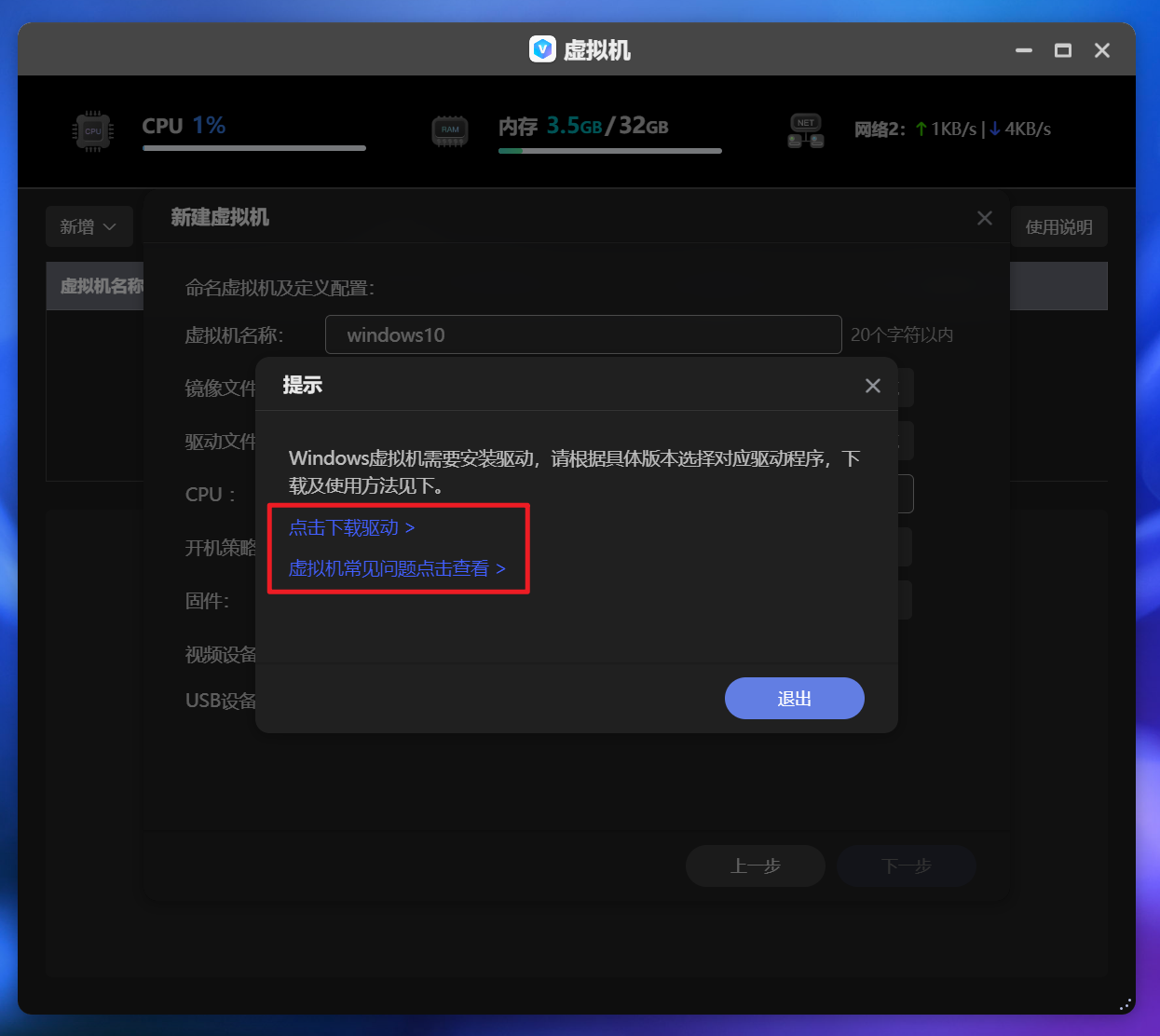Click the 下一步 button
The image size is (1160, 1036).
tap(907, 866)
